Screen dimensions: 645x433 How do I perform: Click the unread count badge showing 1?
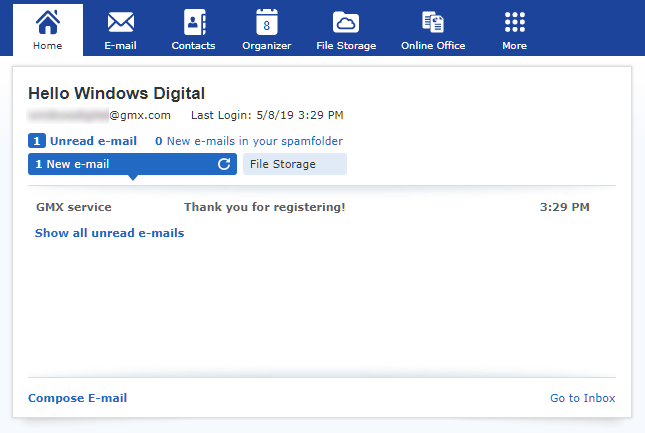point(37,141)
